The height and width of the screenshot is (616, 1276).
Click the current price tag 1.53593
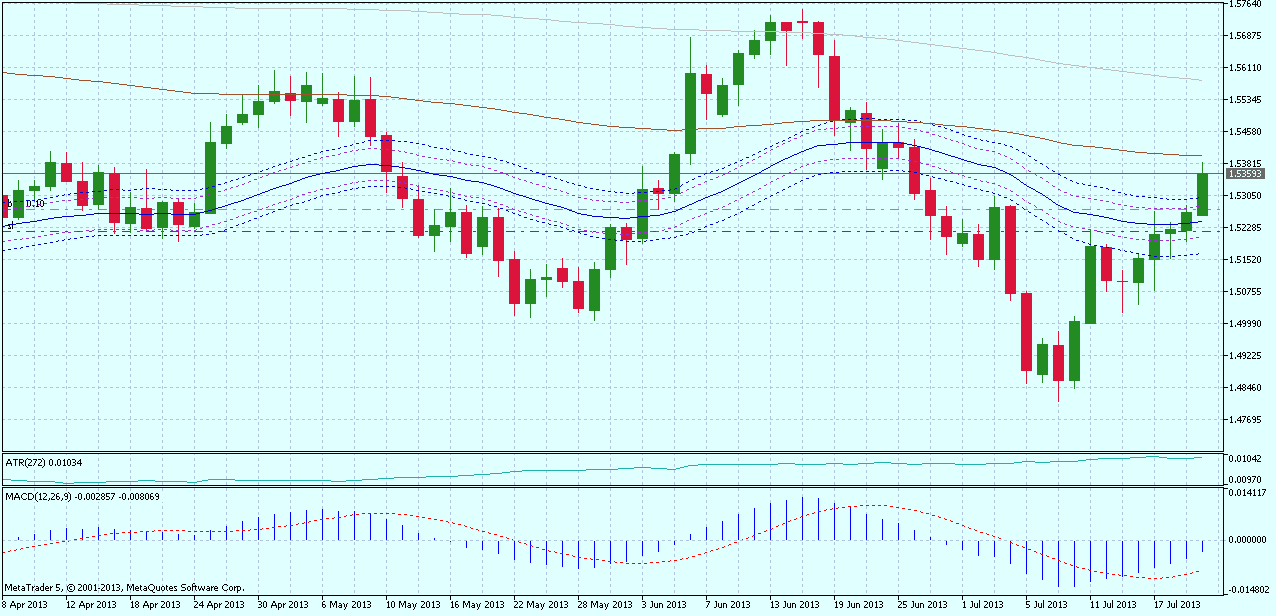(x=1246, y=172)
